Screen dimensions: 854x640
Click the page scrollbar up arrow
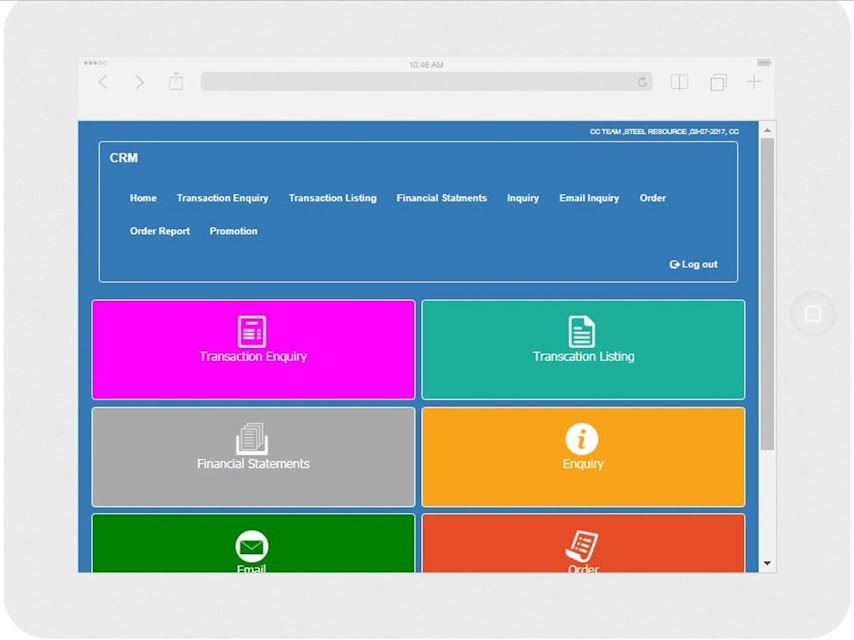click(x=767, y=130)
